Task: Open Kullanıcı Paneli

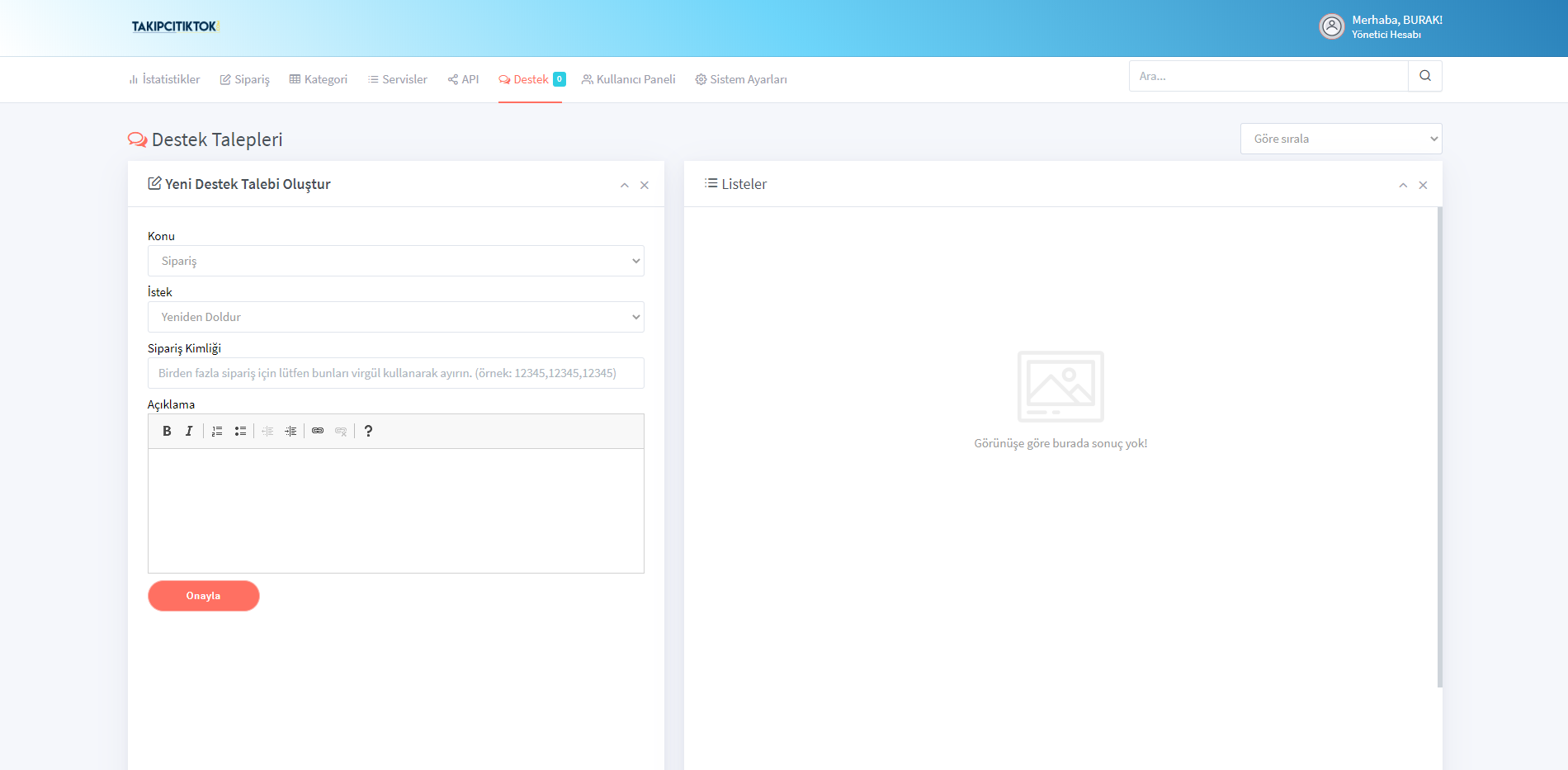Action: (629, 79)
